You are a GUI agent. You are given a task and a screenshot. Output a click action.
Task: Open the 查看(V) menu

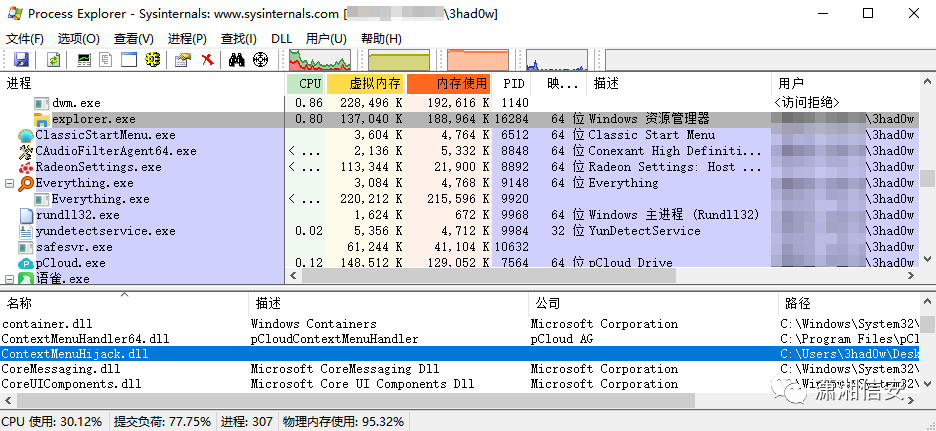click(x=134, y=39)
